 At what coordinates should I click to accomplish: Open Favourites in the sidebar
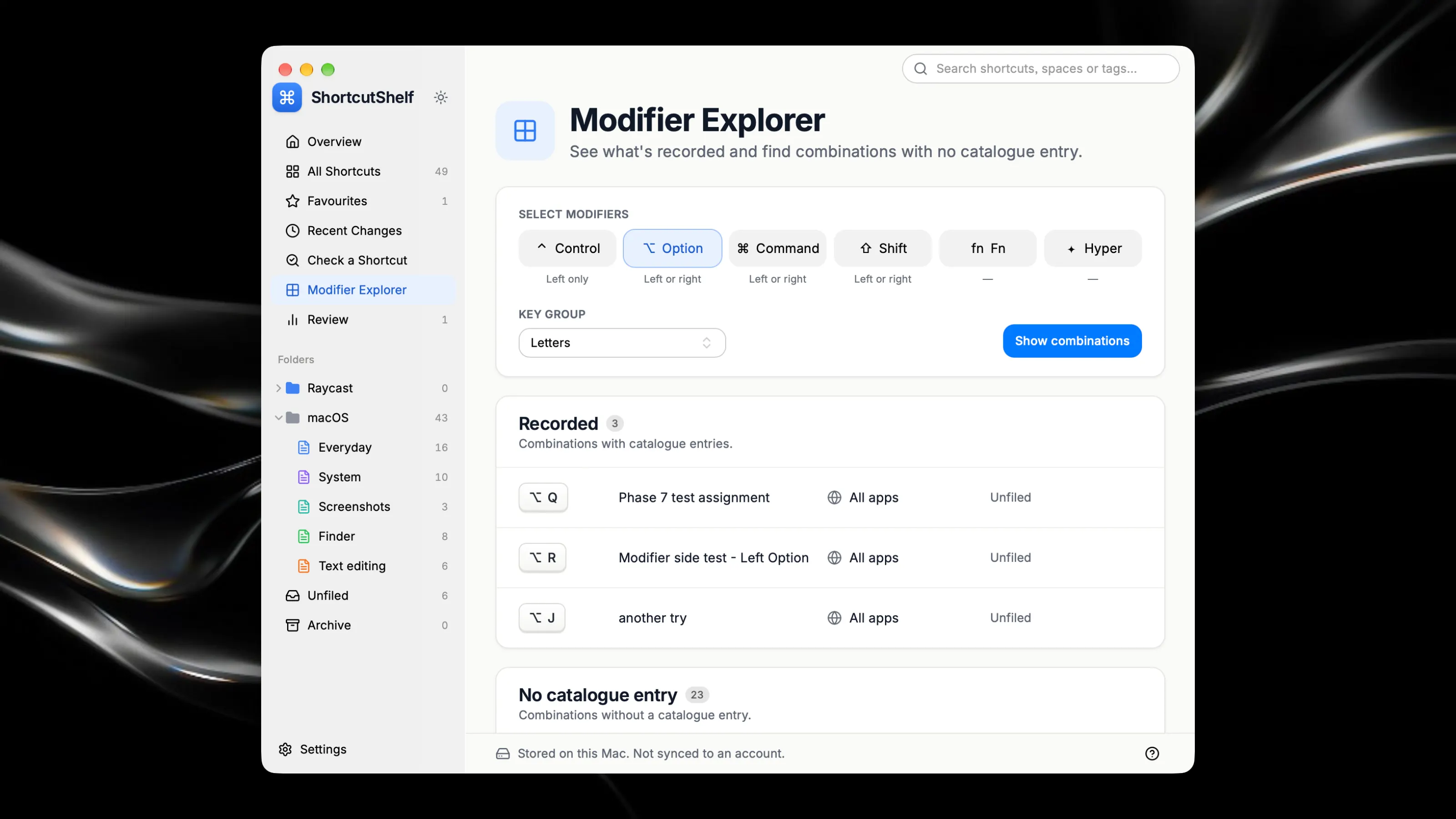(363, 201)
